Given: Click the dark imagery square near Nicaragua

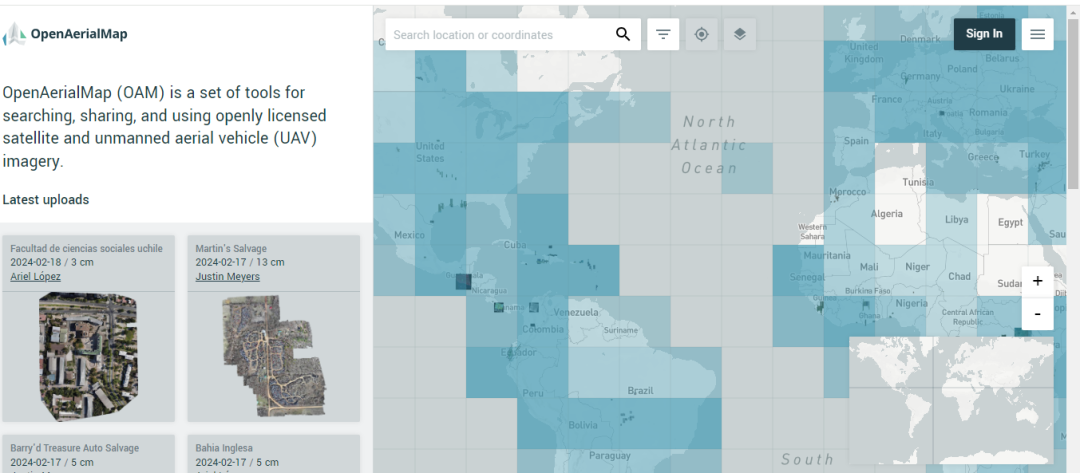Looking at the screenshot, I should pos(464,282).
